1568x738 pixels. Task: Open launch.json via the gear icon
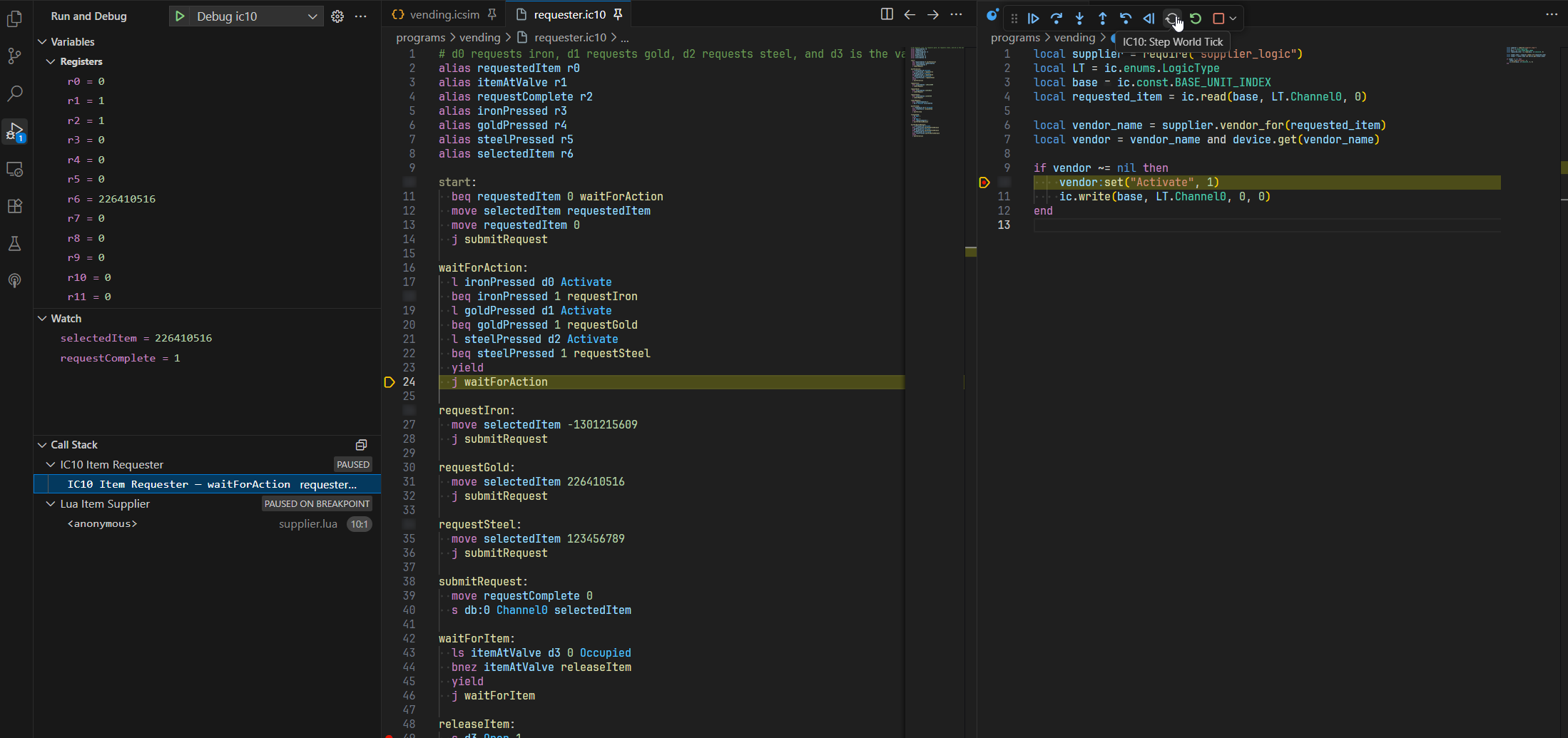(x=337, y=16)
